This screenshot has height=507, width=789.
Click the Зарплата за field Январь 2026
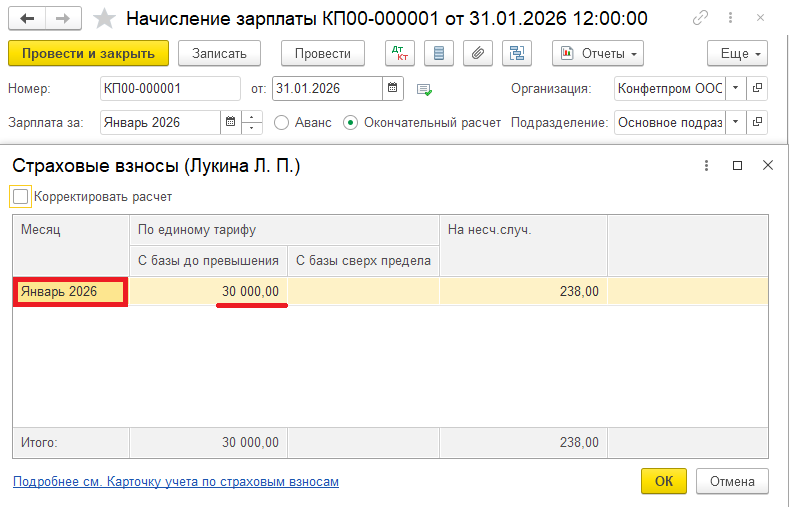(x=161, y=122)
